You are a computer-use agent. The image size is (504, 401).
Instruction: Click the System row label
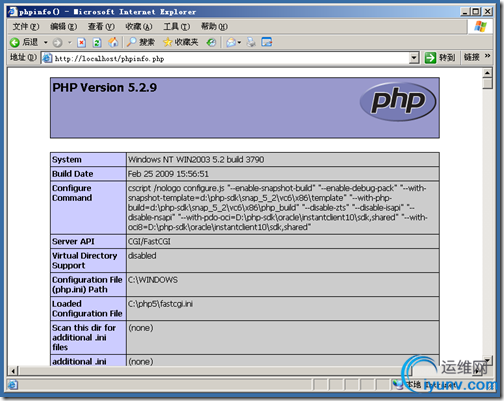67,160
